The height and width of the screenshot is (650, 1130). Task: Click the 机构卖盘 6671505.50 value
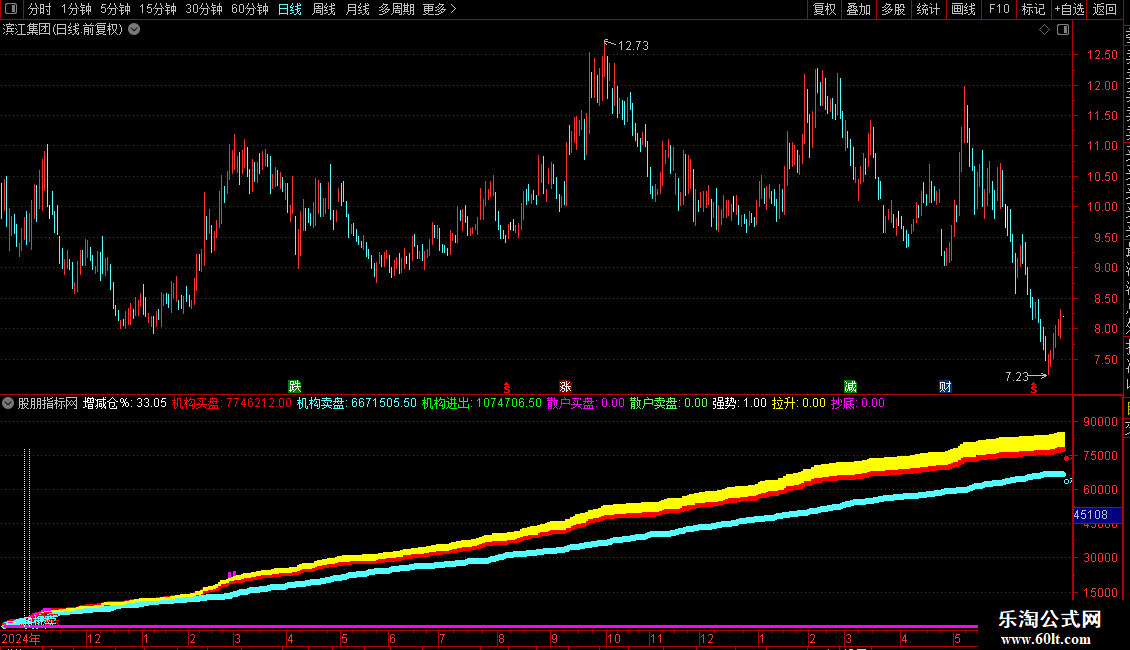coord(357,404)
